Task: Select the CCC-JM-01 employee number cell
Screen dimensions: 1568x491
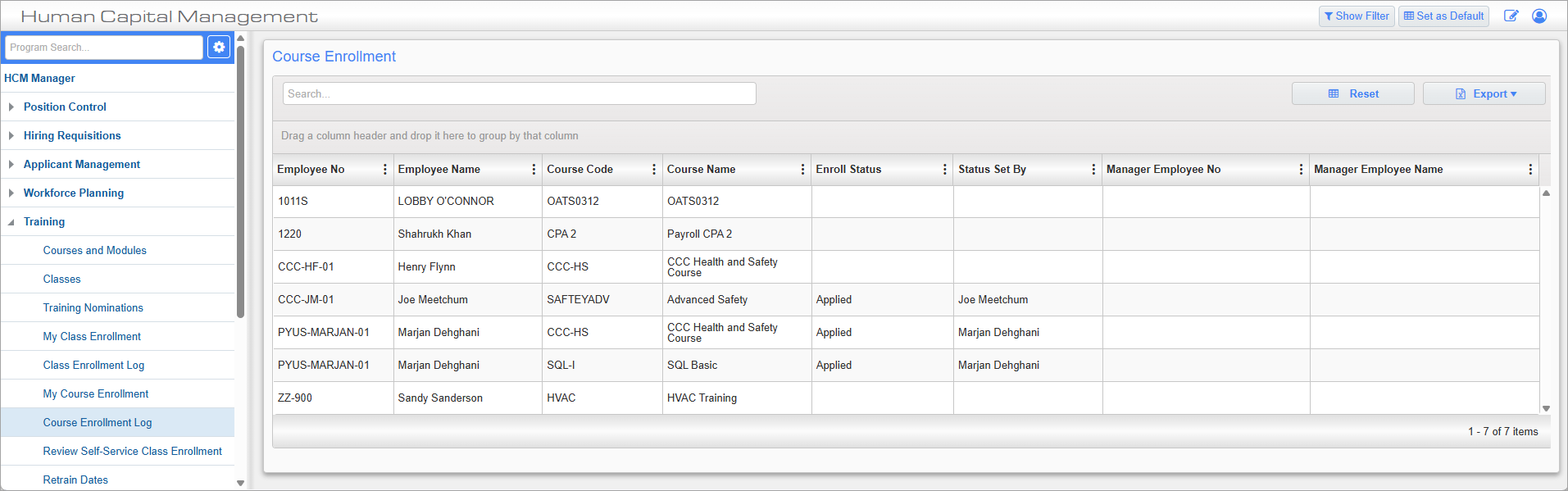Action: pyautogui.click(x=333, y=299)
